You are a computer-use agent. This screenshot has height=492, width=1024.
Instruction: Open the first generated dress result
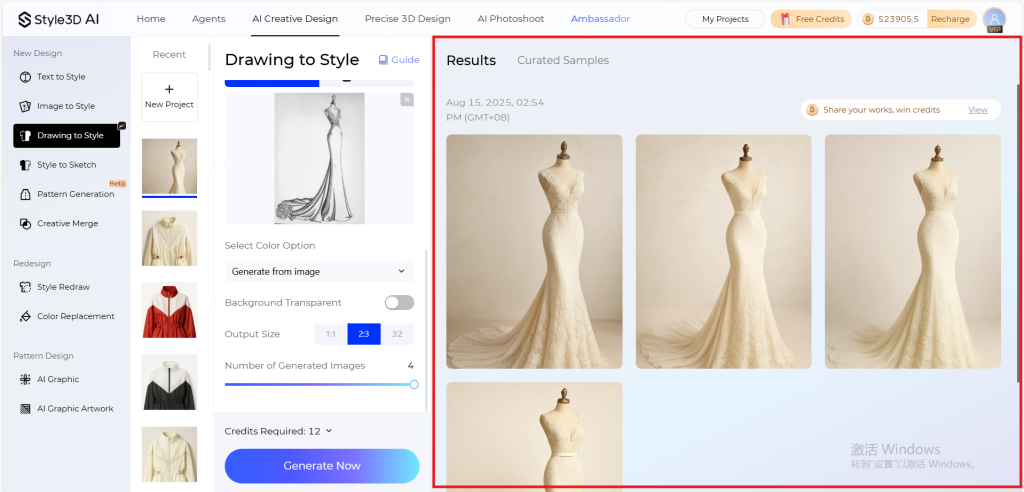pyautogui.click(x=534, y=252)
